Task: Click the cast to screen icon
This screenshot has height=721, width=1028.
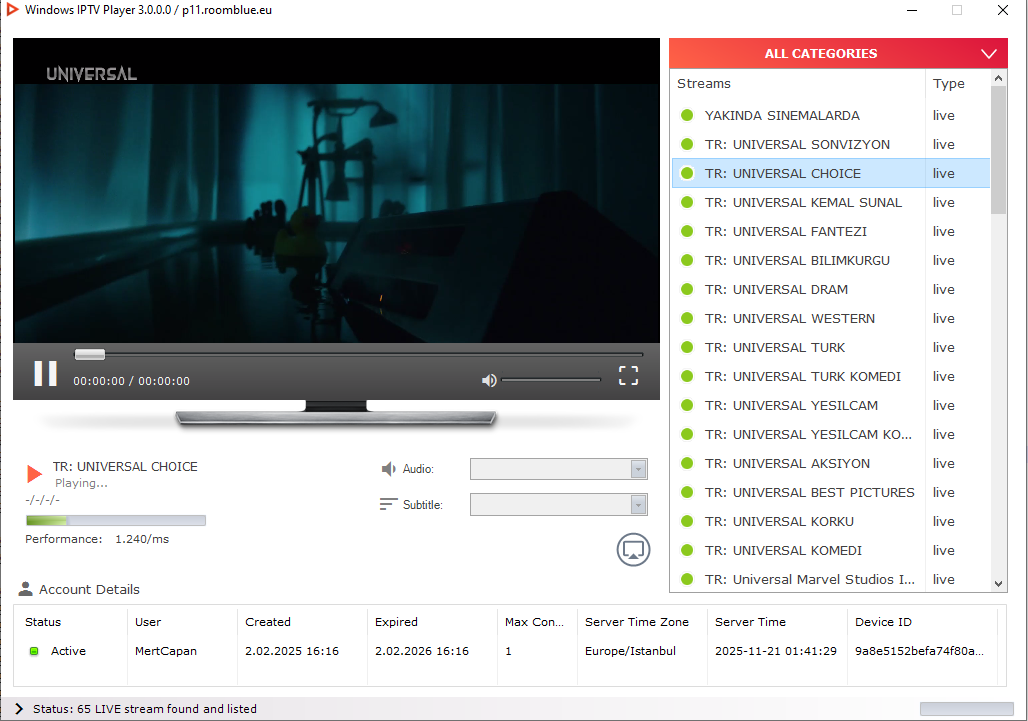Action: pyautogui.click(x=633, y=549)
